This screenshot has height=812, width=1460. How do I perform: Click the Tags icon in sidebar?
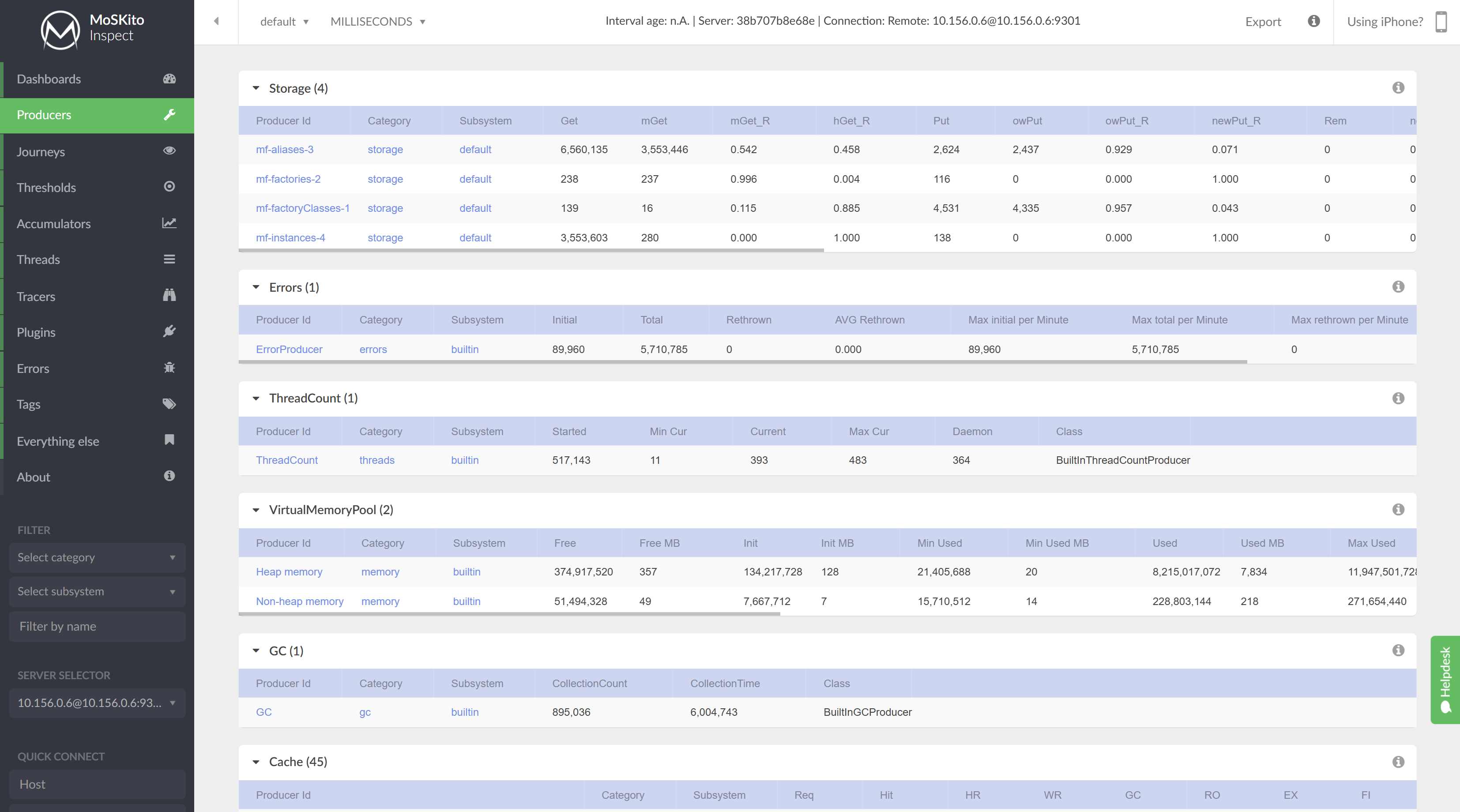[169, 404]
